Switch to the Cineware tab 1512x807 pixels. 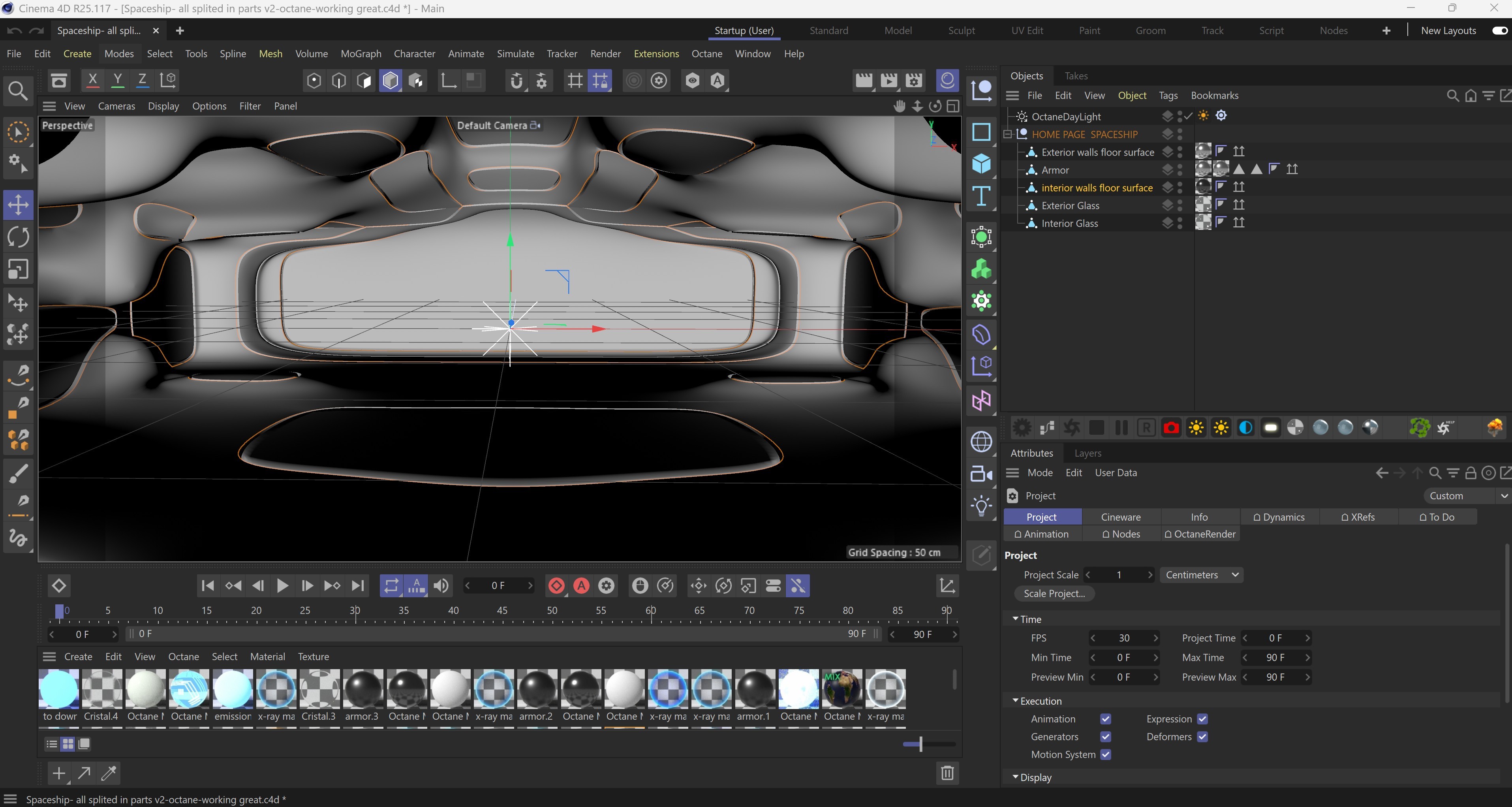(x=1121, y=517)
